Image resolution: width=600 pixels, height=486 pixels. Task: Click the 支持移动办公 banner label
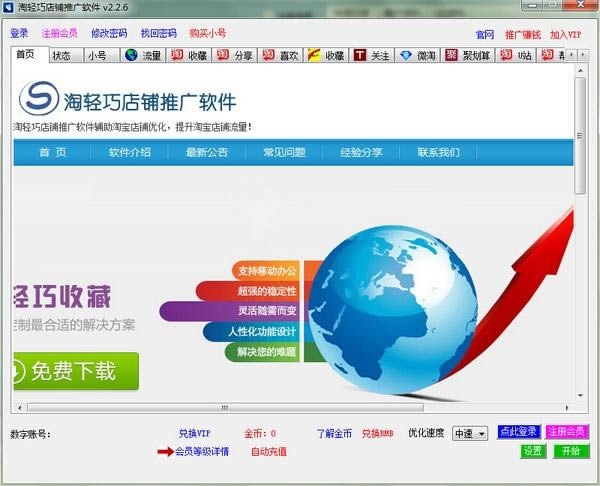[x=267, y=271]
